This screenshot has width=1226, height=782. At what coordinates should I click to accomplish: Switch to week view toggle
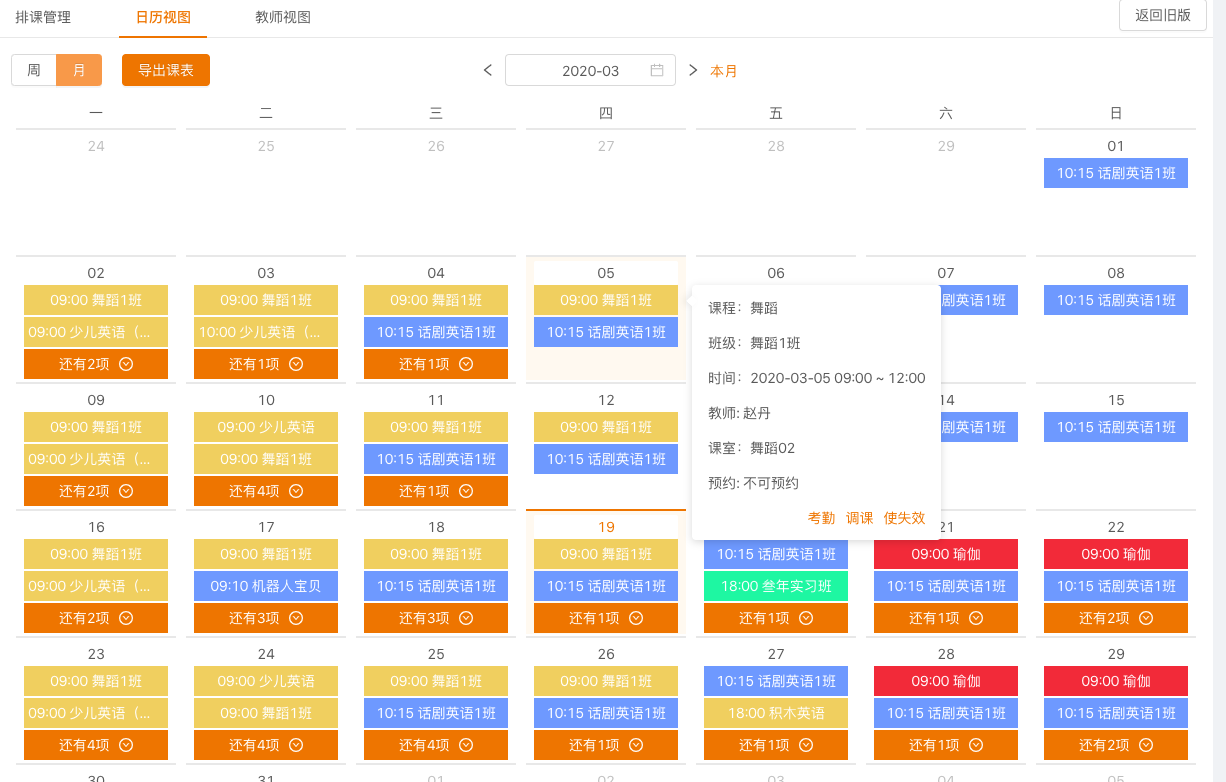pos(34,71)
